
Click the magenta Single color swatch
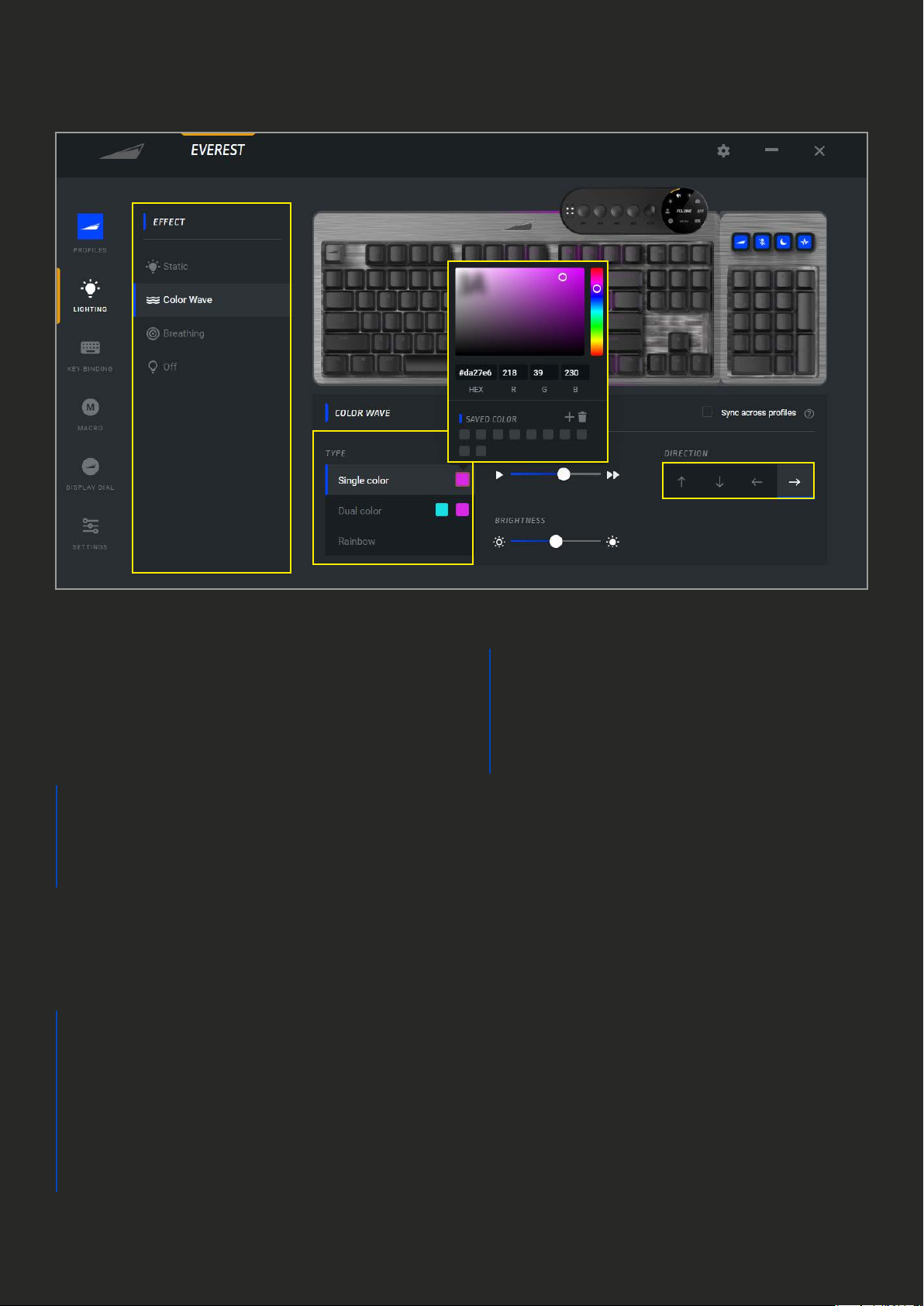tap(462, 479)
